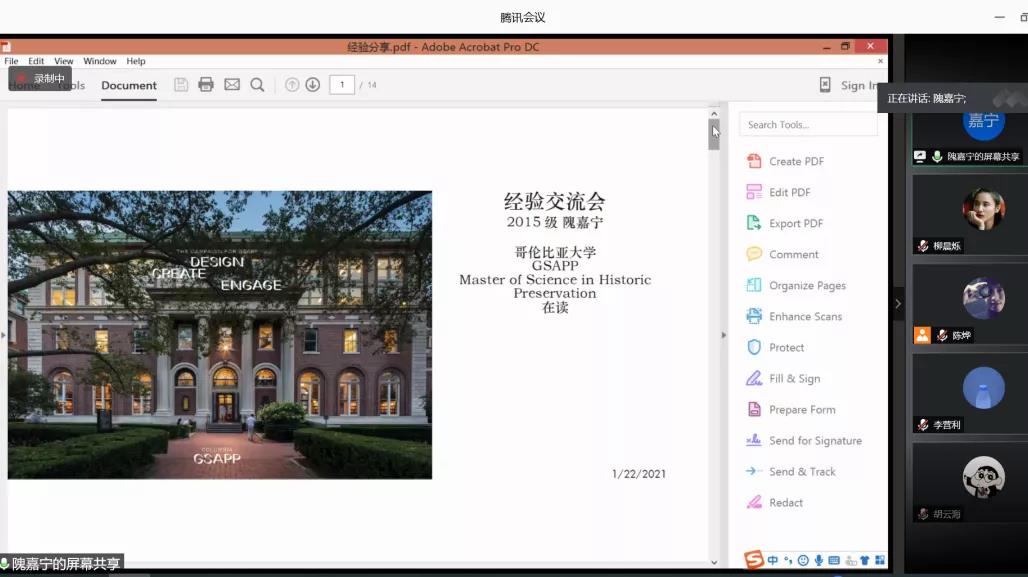Open the Organize Pages tool
Viewport: 1028px width, 577px height.
tap(807, 285)
